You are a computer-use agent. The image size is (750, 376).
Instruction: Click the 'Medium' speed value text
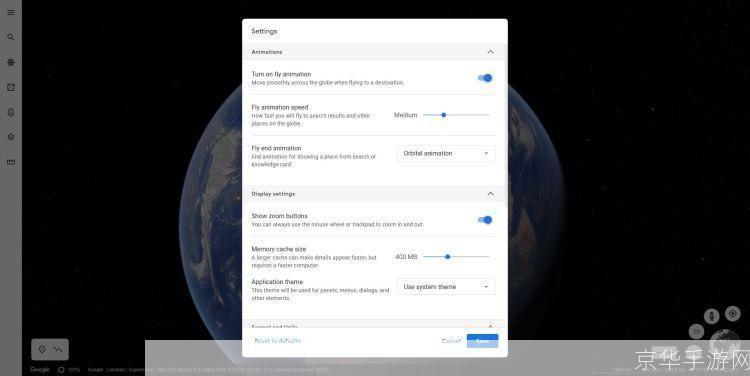[406, 115]
